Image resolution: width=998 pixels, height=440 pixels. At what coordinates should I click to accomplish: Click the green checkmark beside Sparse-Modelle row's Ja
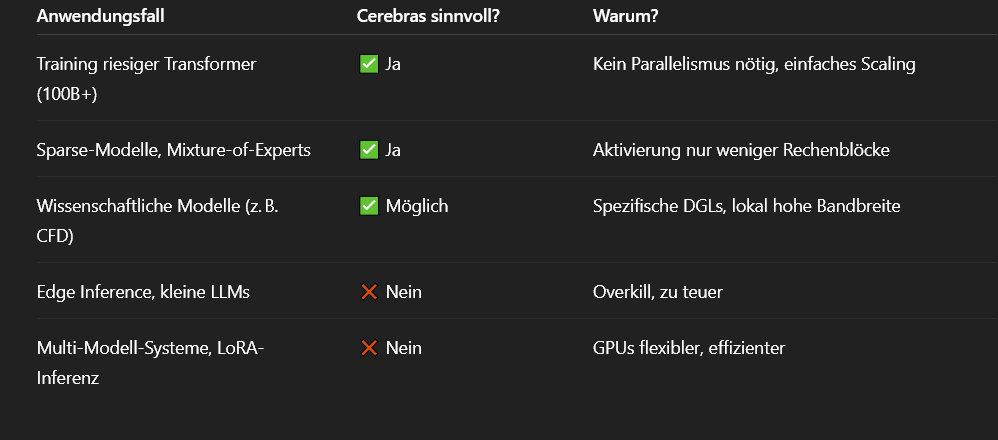point(369,150)
